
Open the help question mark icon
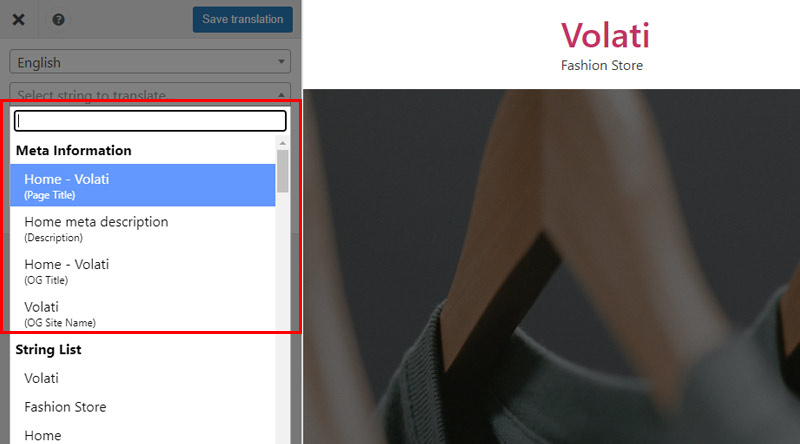click(x=58, y=19)
